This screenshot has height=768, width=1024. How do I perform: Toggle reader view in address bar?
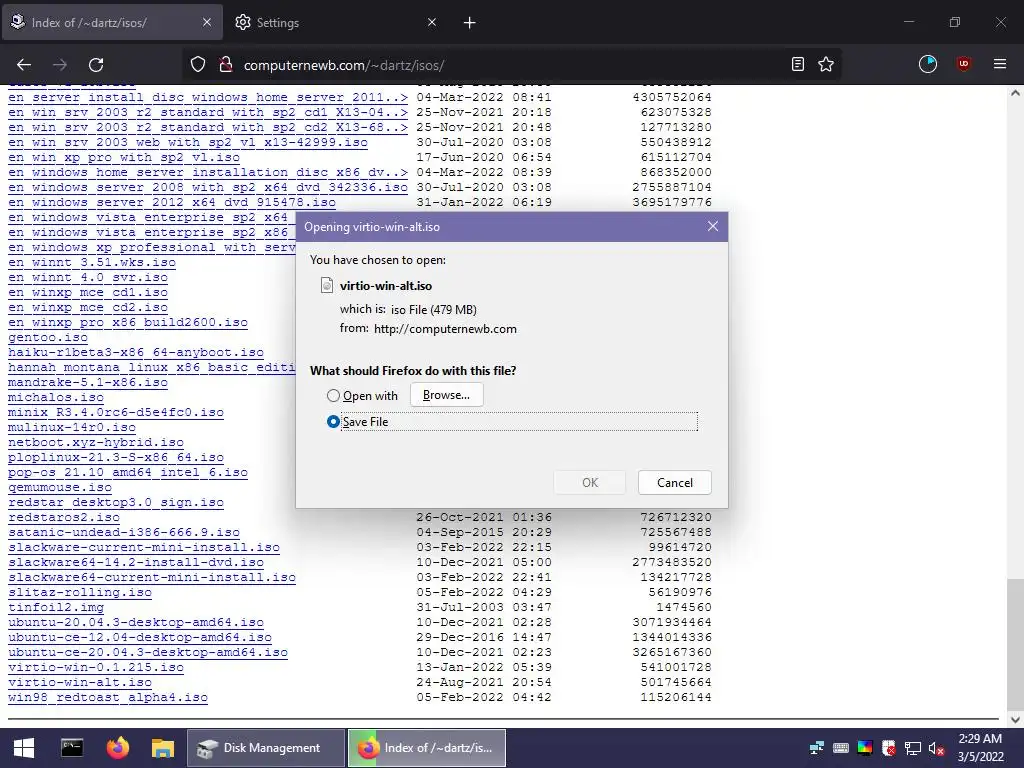pos(797,65)
